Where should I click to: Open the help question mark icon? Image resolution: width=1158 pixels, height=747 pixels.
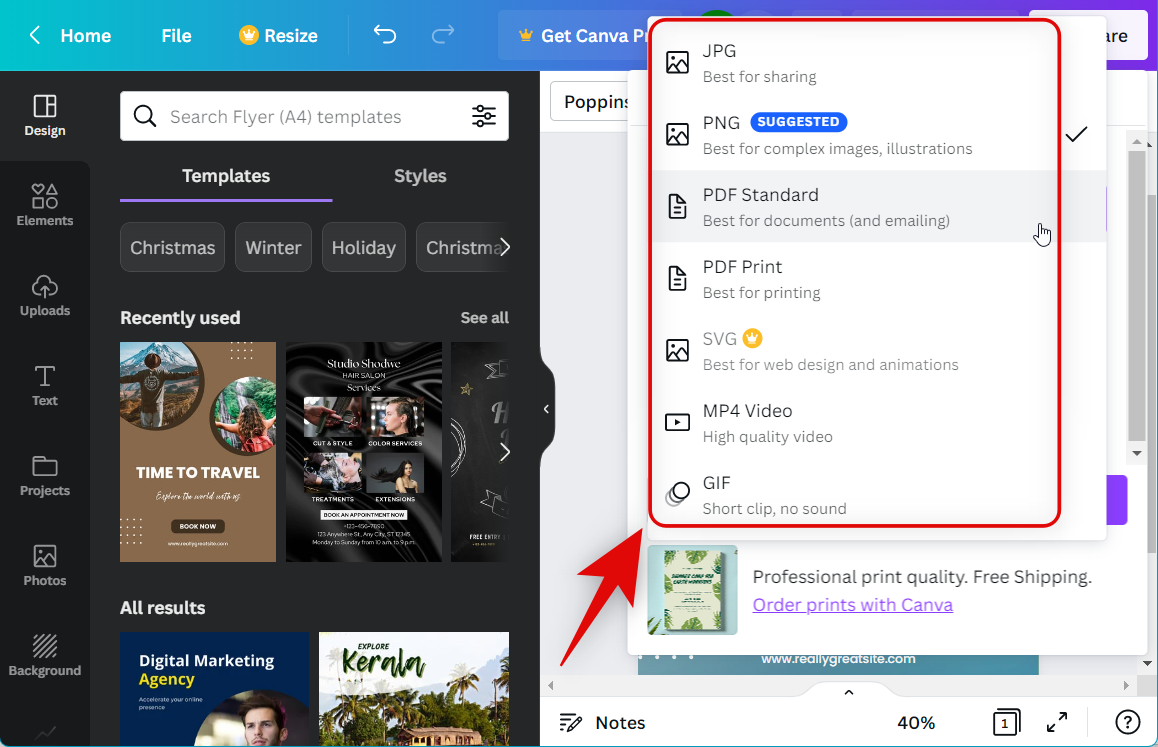click(1127, 722)
